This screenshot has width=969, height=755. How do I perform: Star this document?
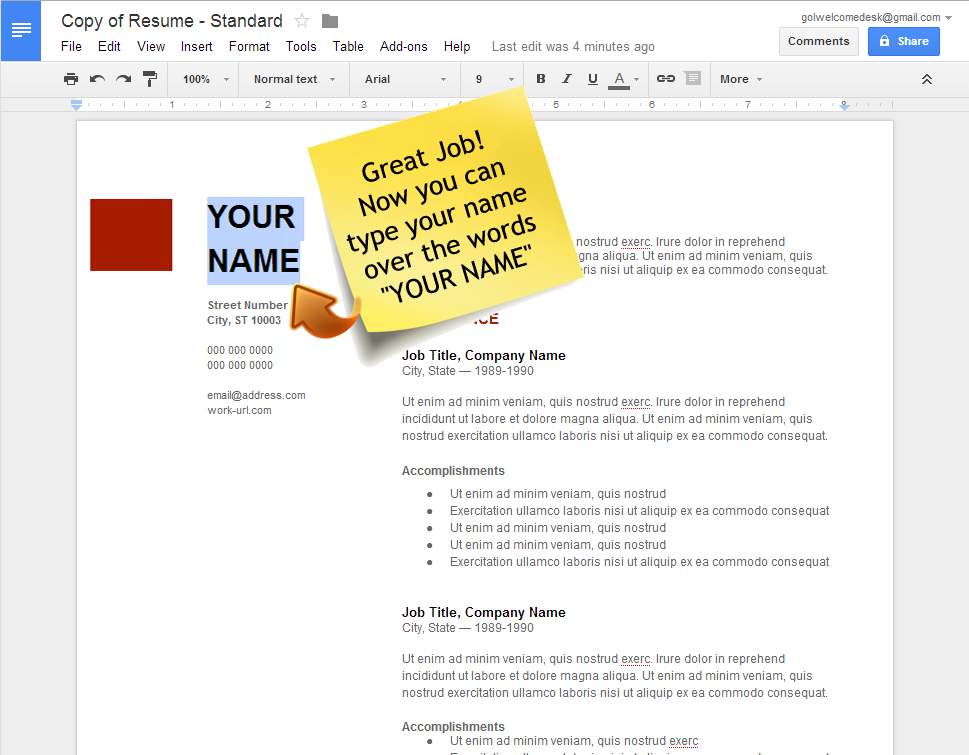coord(302,21)
